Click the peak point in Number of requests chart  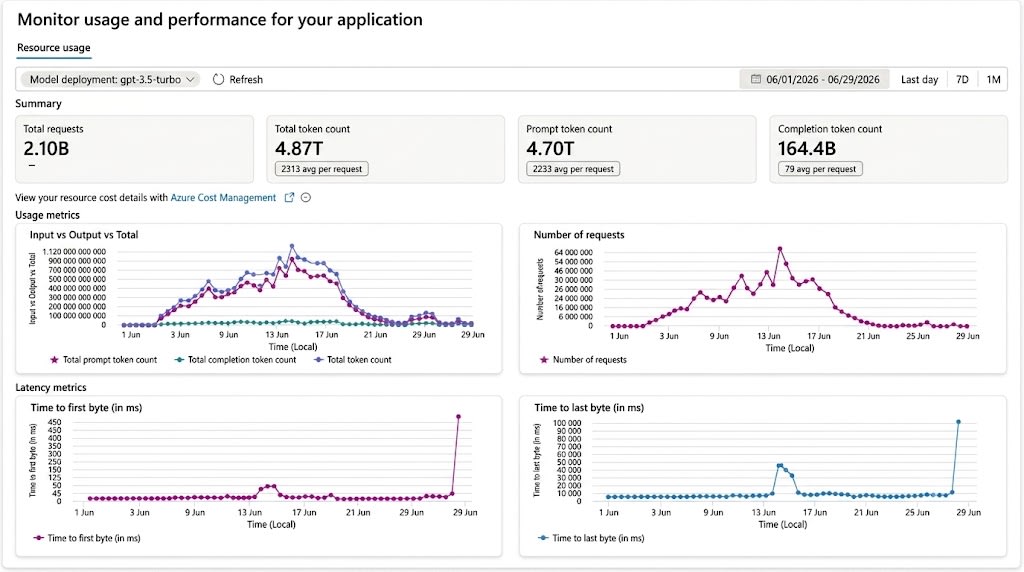coord(780,249)
